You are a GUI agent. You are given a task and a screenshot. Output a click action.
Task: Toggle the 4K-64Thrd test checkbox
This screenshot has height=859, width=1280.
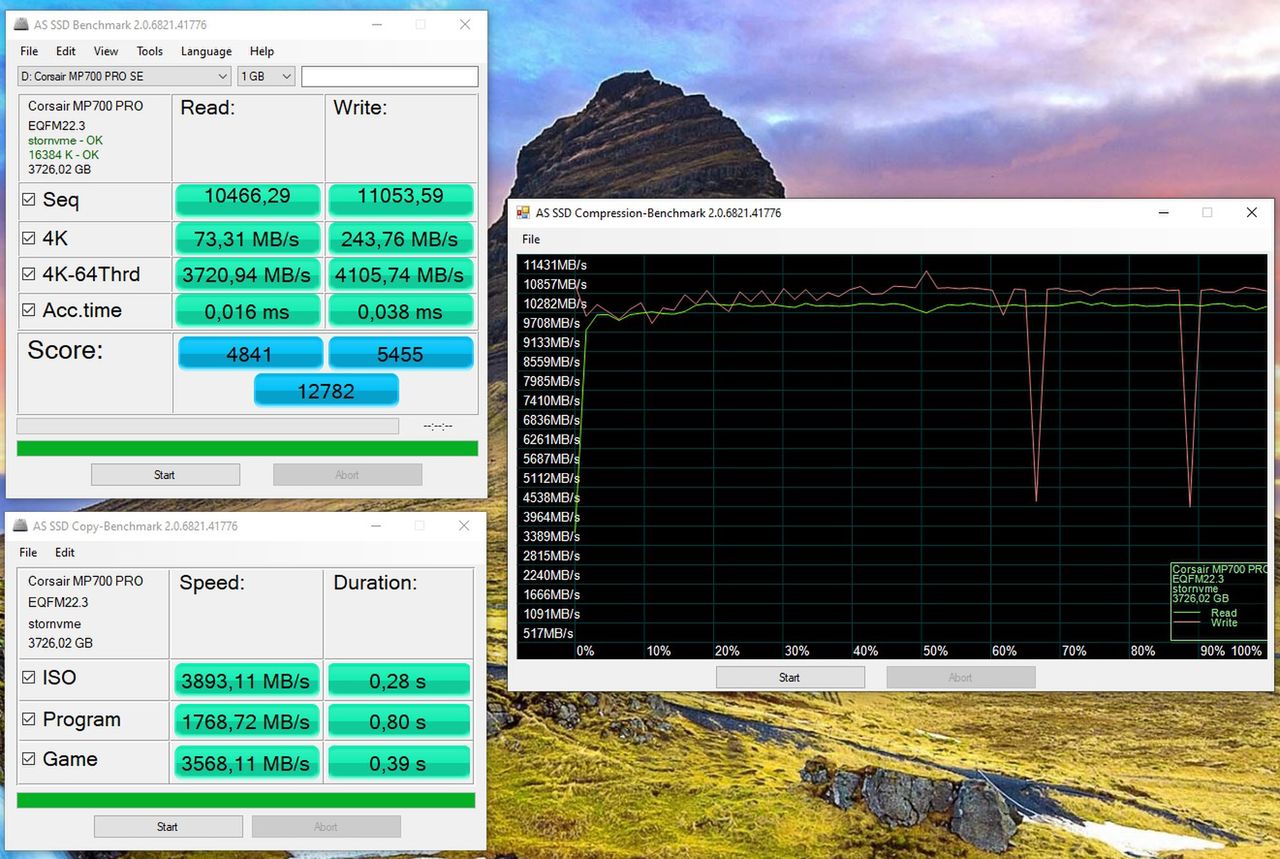click(29, 275)
